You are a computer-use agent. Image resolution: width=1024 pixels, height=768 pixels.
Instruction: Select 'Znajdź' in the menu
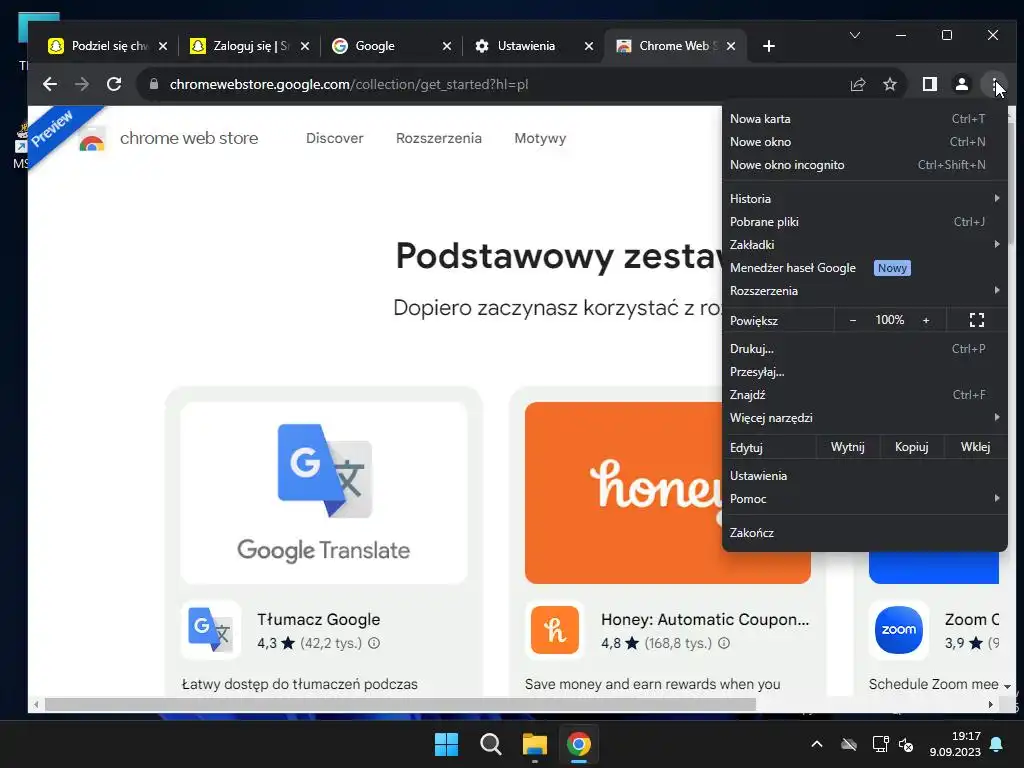point(864,394)
